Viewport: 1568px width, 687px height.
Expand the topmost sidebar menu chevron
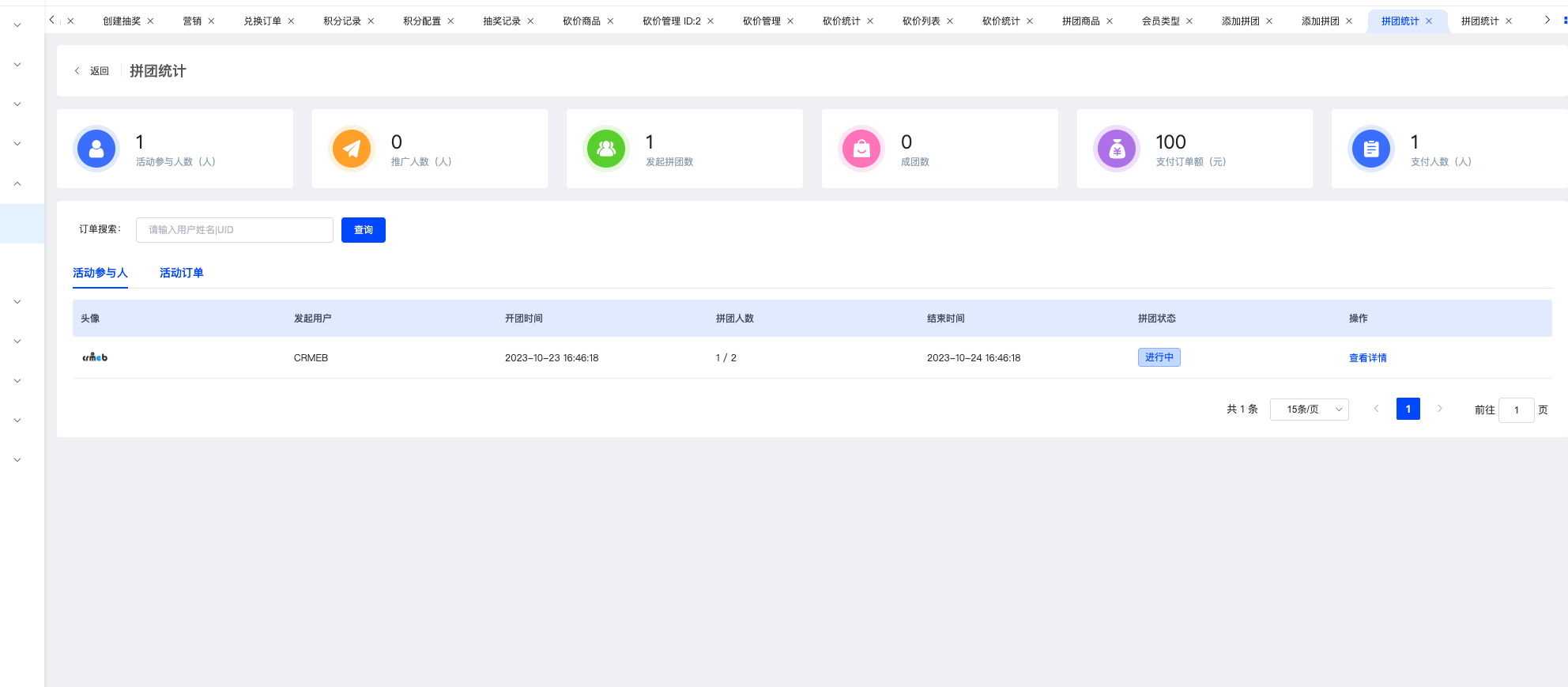pyautogui.click(x=17, y=25)
